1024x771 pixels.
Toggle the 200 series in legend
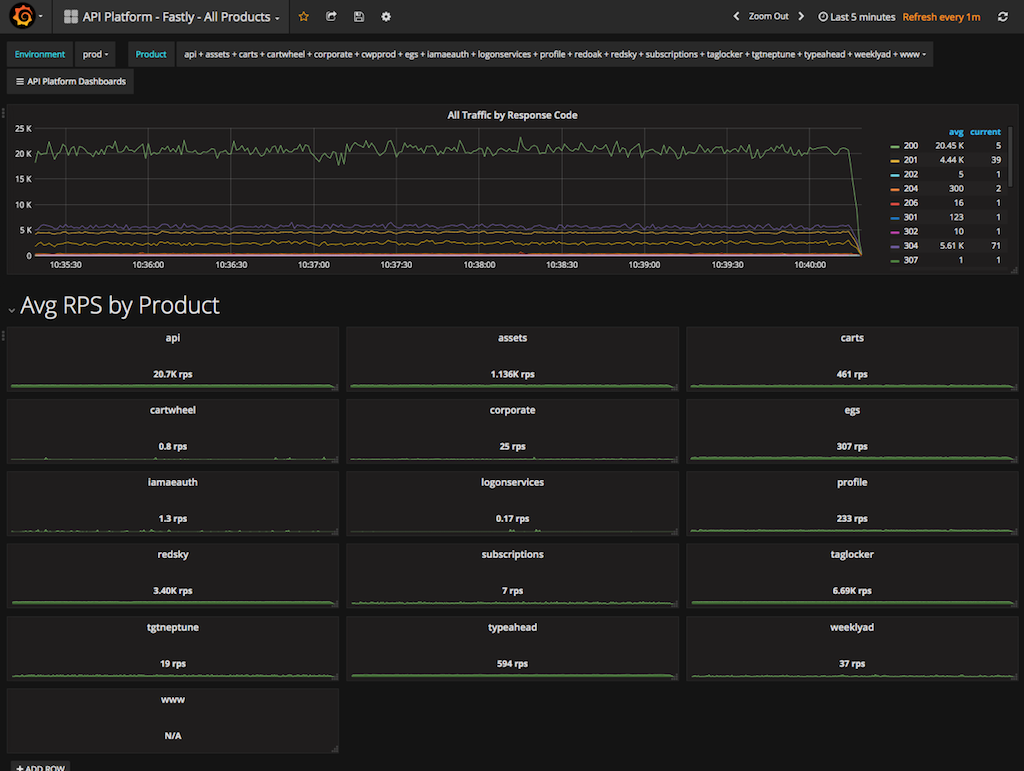coord(910,146)
